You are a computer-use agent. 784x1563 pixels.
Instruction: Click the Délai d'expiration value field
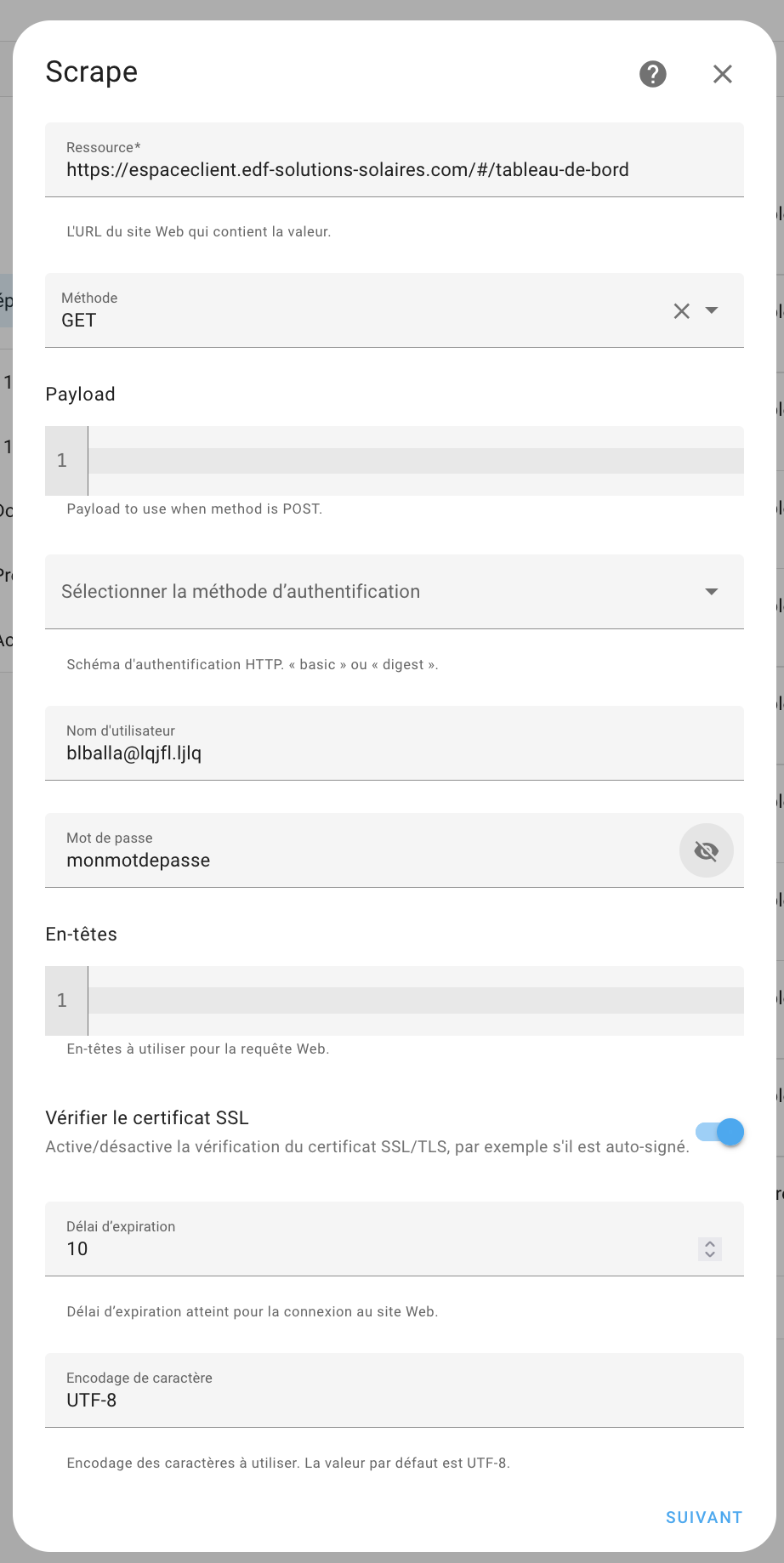click(x=371, y=1239)
